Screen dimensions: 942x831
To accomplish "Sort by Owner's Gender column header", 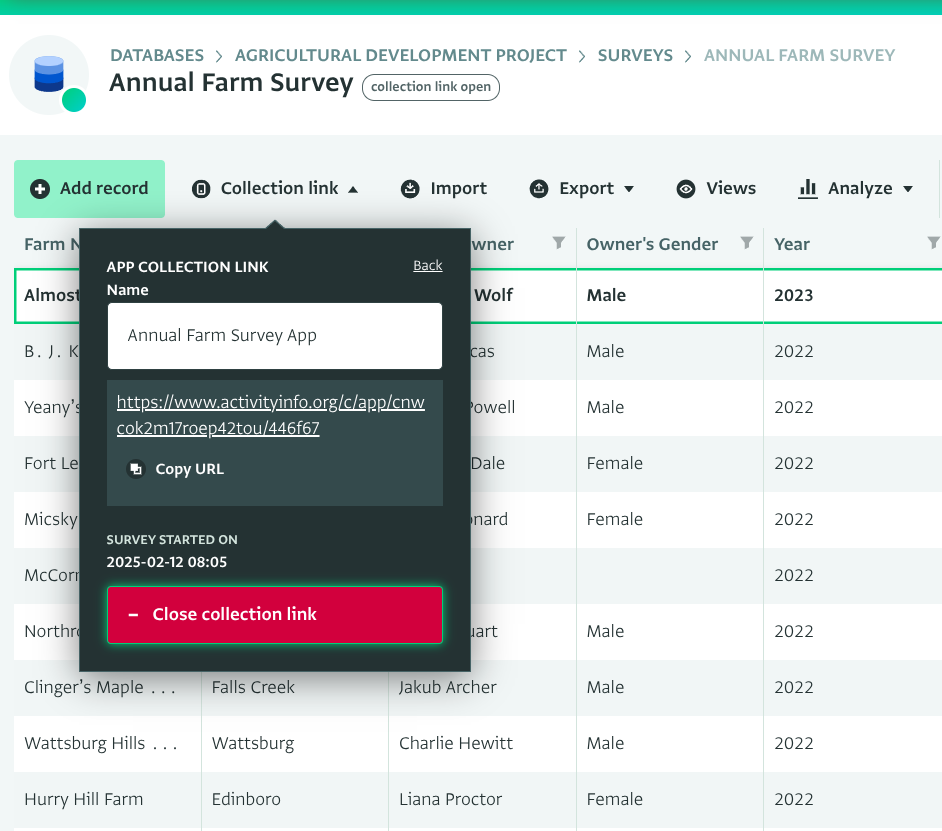I will 652,244.
